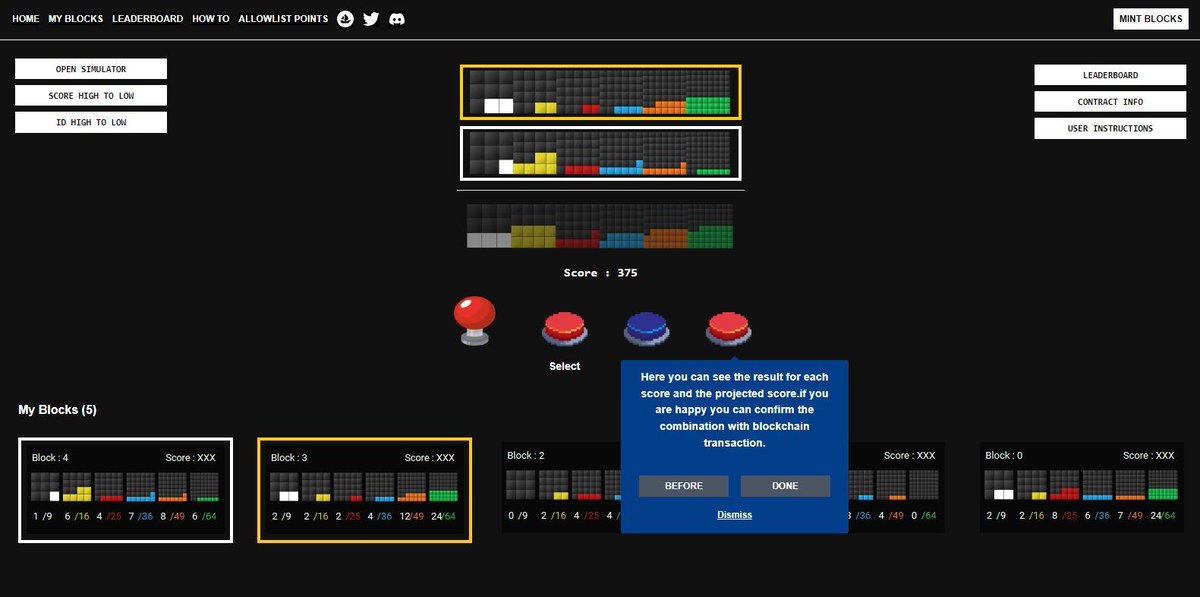Viewport: 1200px width, 597px height.
Task: Click the orange grid tile in Block 4
Action: point(173,487)
